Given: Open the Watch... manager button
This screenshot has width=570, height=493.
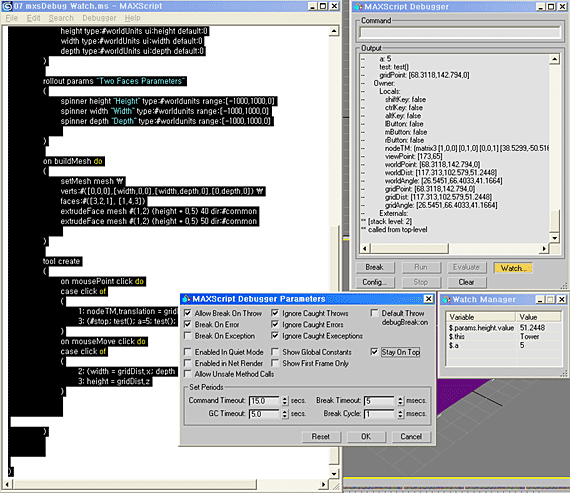Looking at the screenshot, I should [513, 268].
